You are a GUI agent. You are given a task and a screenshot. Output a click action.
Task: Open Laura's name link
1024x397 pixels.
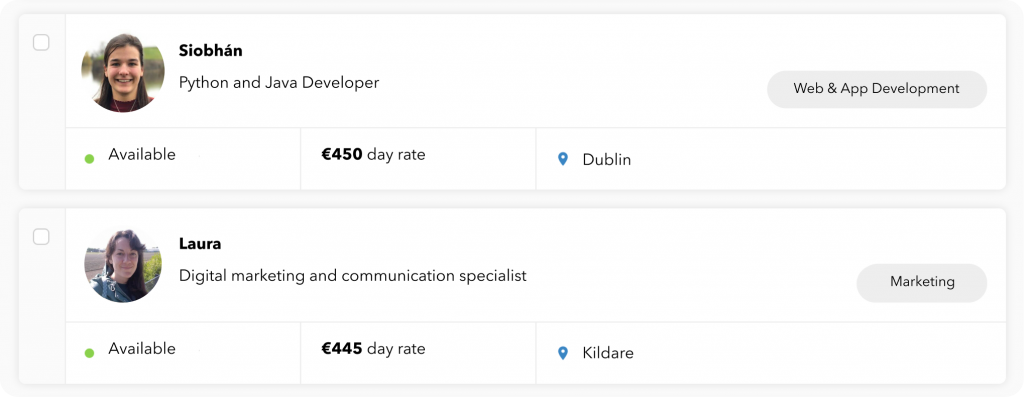tap(200, 244)
